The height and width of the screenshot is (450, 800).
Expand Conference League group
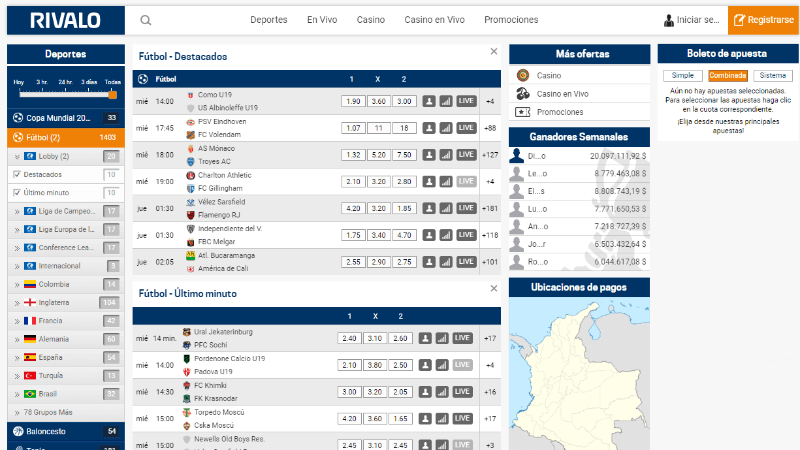pos(17,248)
